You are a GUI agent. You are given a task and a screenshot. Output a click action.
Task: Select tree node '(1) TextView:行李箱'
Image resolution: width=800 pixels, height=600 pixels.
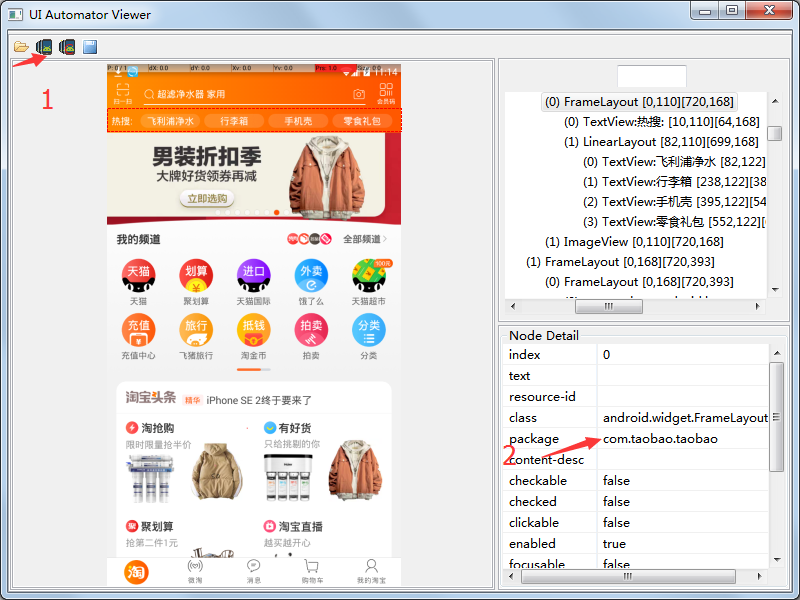tap(674, 182)
